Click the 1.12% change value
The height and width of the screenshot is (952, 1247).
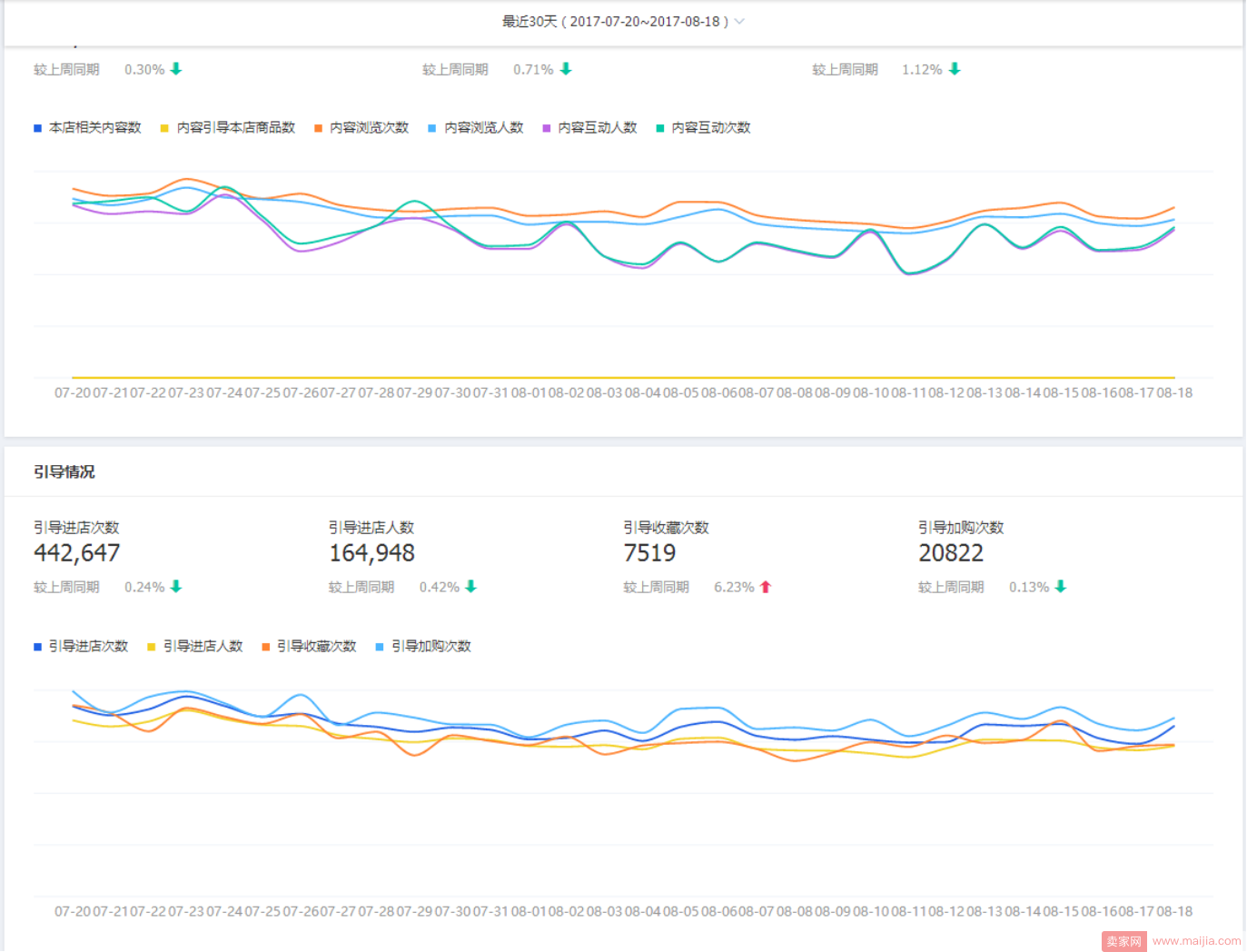tap(922, 69)
